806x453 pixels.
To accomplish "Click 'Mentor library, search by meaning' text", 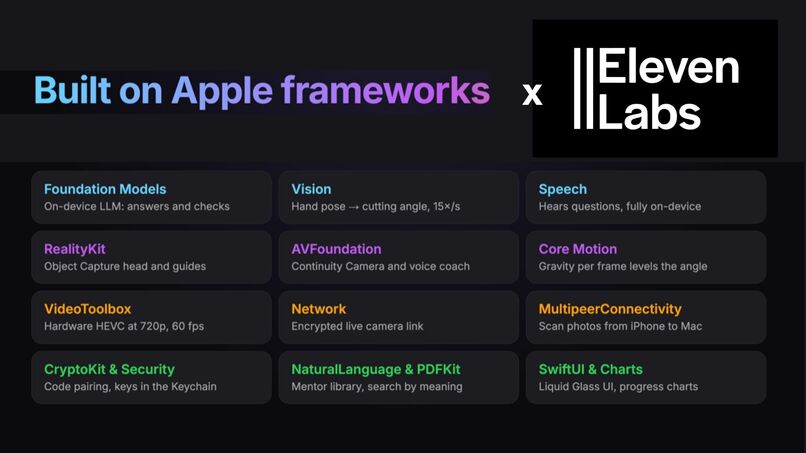I will [x=377, y=386].
